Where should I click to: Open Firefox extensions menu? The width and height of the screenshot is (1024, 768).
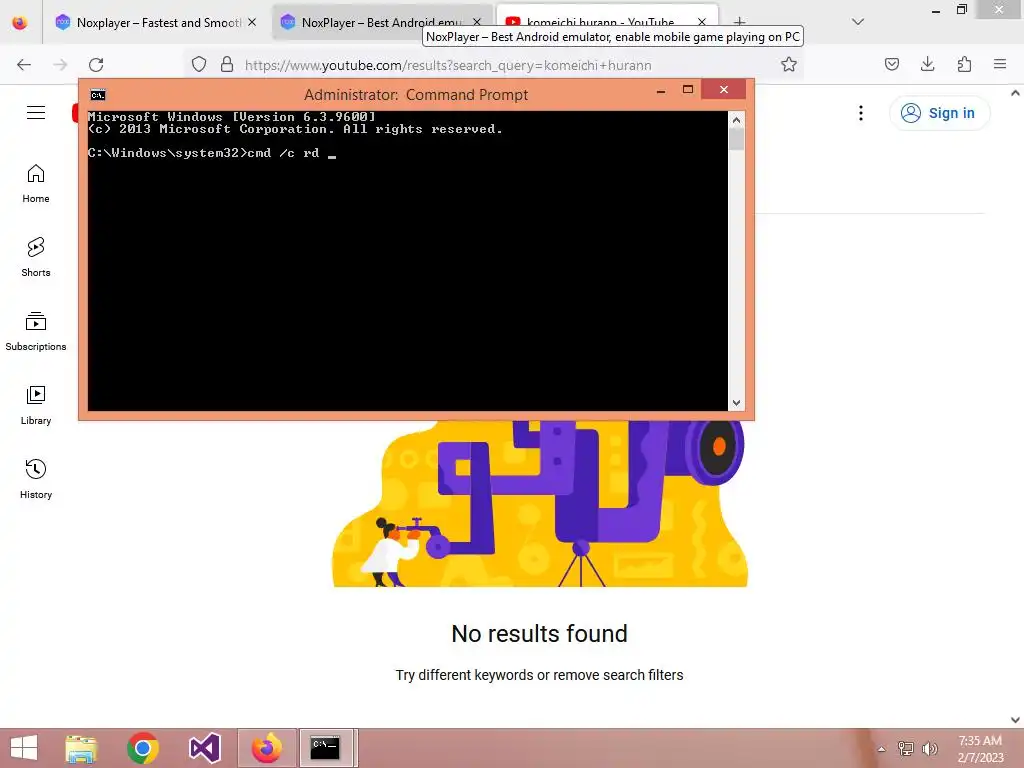point(964,64)
